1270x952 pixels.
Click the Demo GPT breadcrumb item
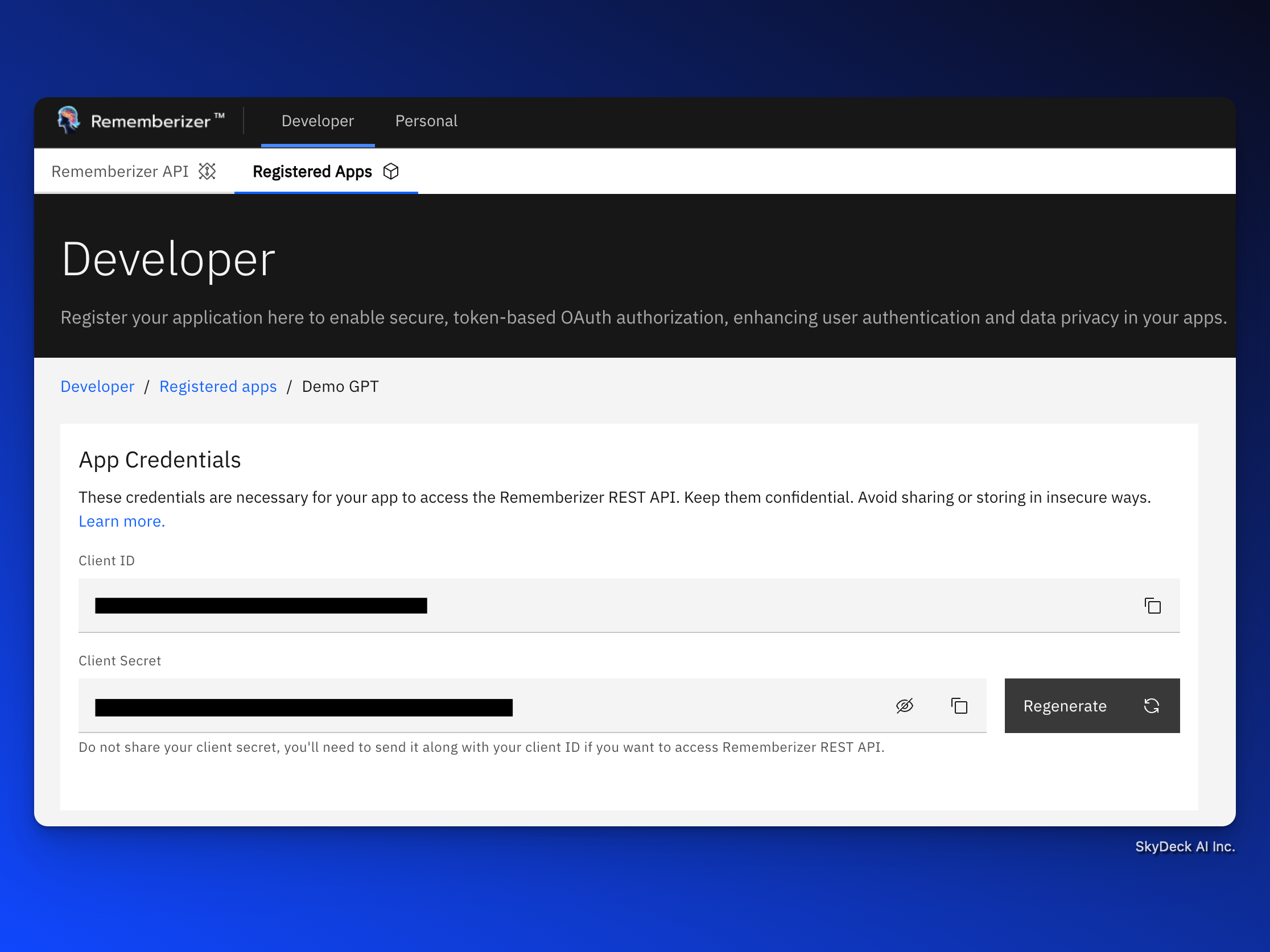tap(340, 387)
